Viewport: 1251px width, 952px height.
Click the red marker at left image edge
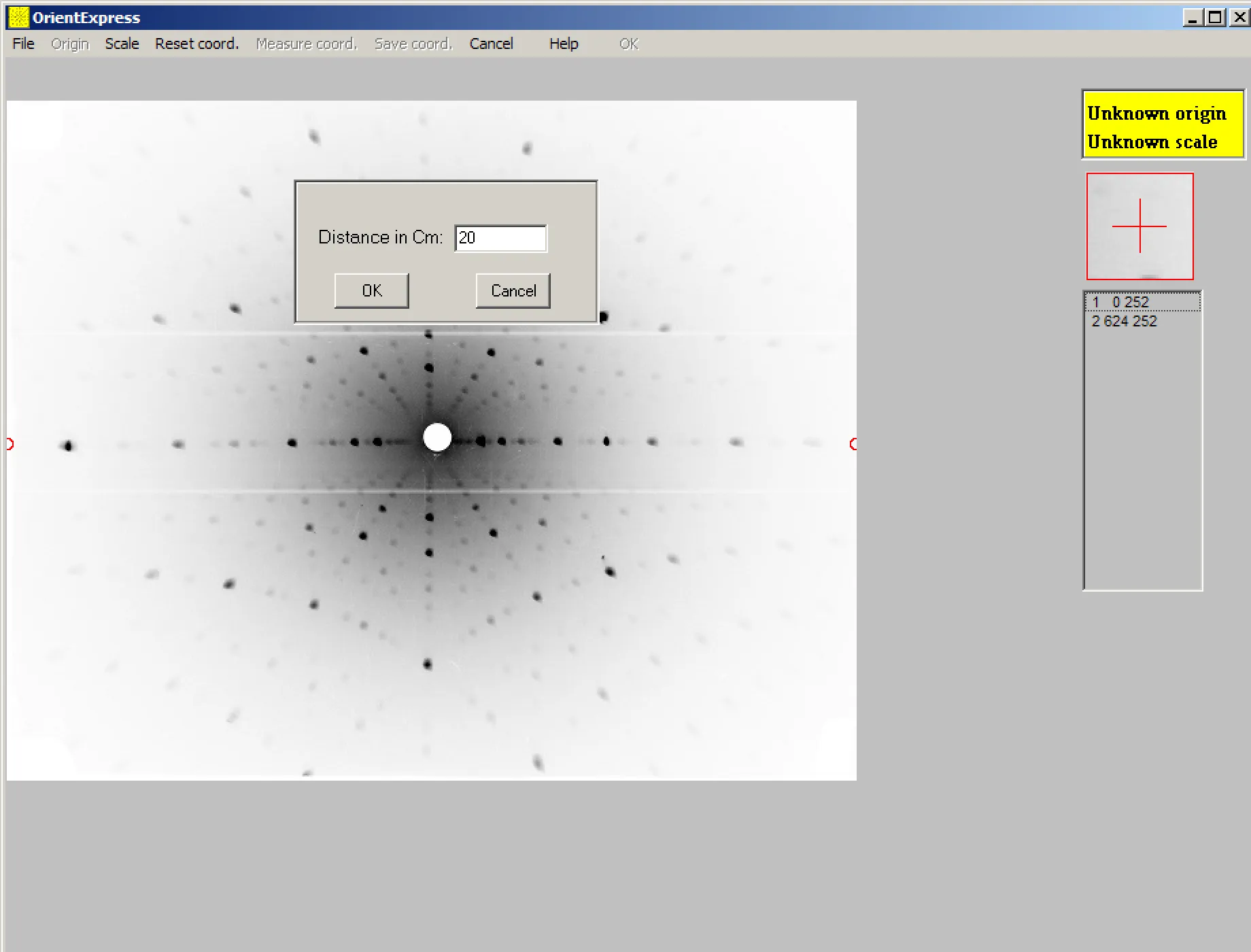[x=10, y=444]
